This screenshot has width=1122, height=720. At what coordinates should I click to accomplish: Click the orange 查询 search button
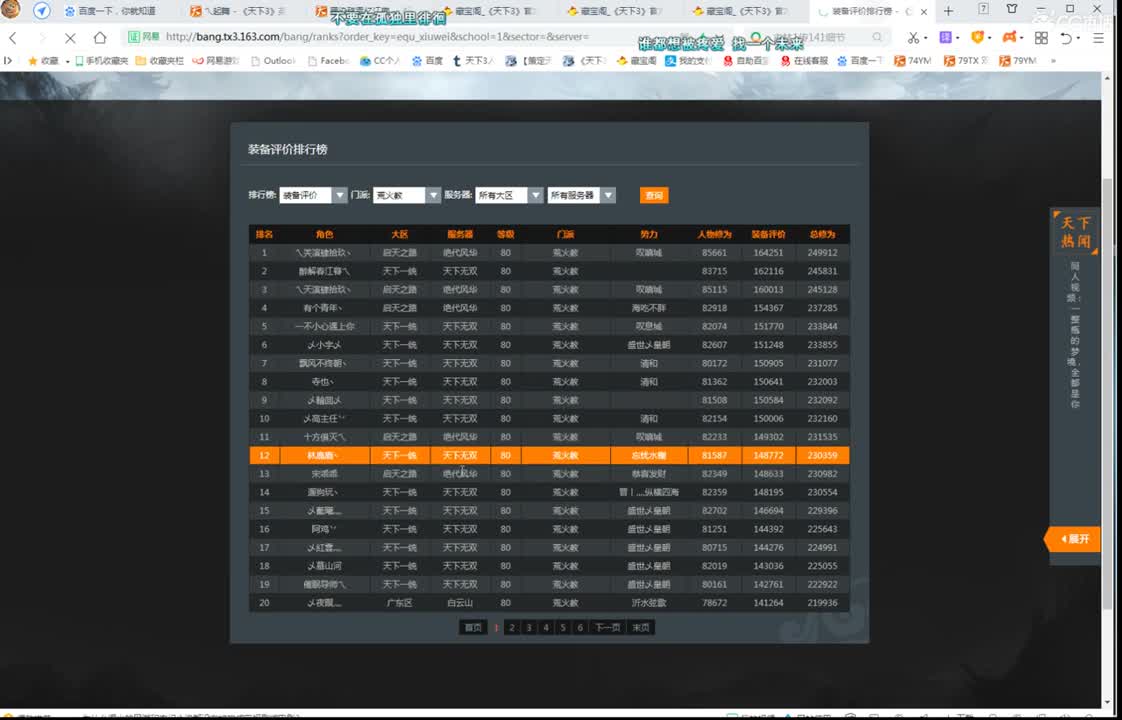(x=654, y=195)
